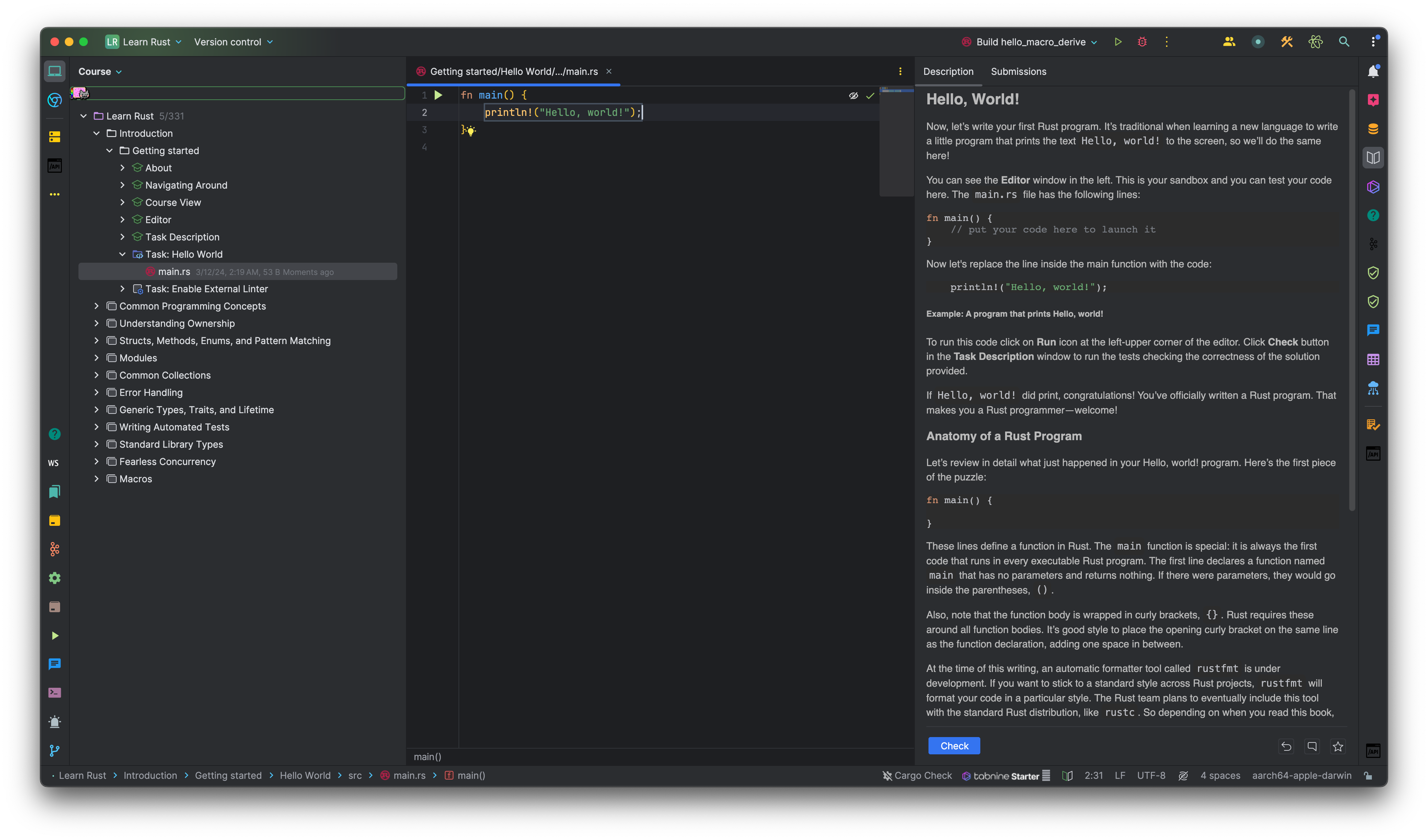Click the Getting started breadcrumb in the status bar
This screenshot has height=840, width=1428.
(x=228, y=775)
